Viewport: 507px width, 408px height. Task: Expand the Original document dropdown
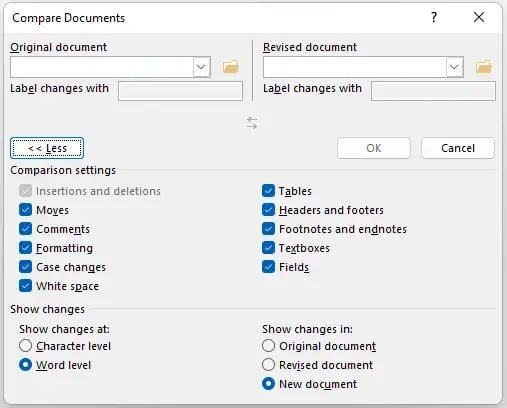point(201,67)
